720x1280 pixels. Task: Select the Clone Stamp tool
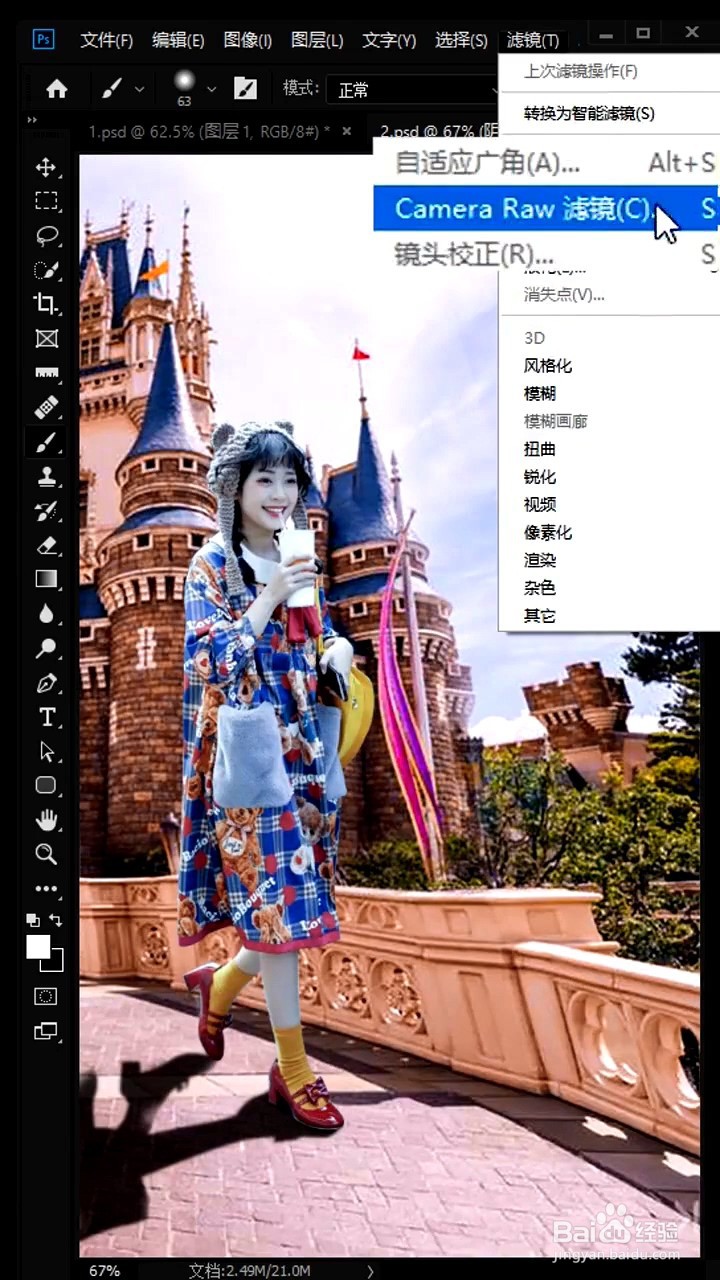coord(46,476)
